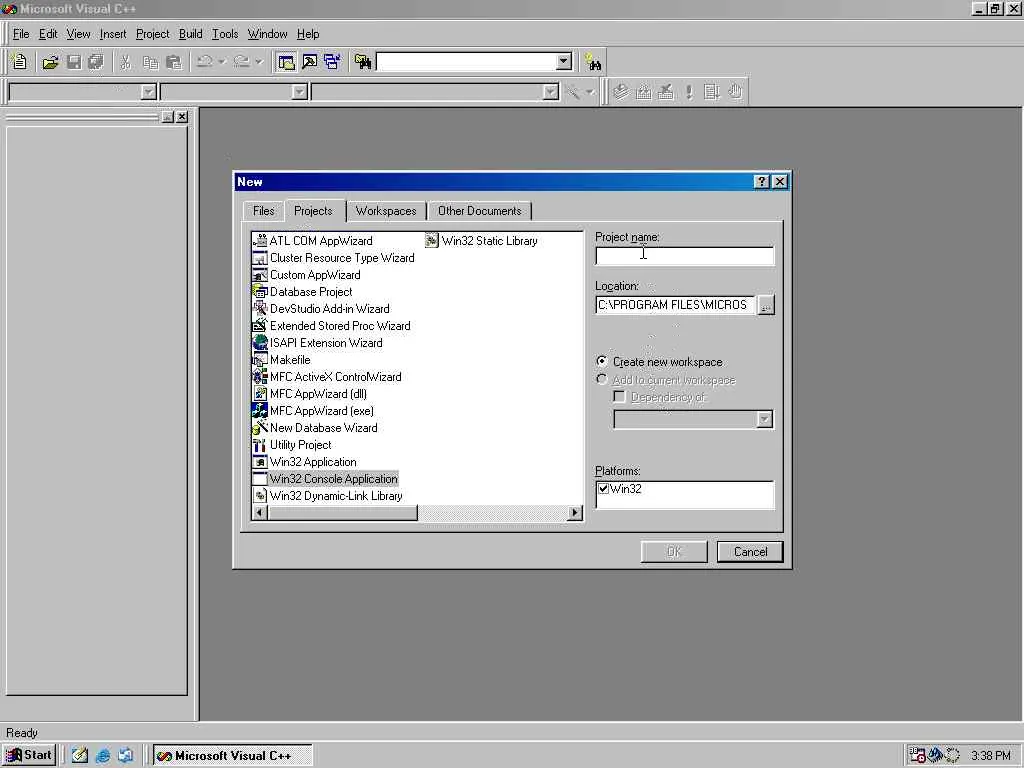This screenshot has height=768, width=1024.
Task: Click the Start button
Action: point(29,756)
